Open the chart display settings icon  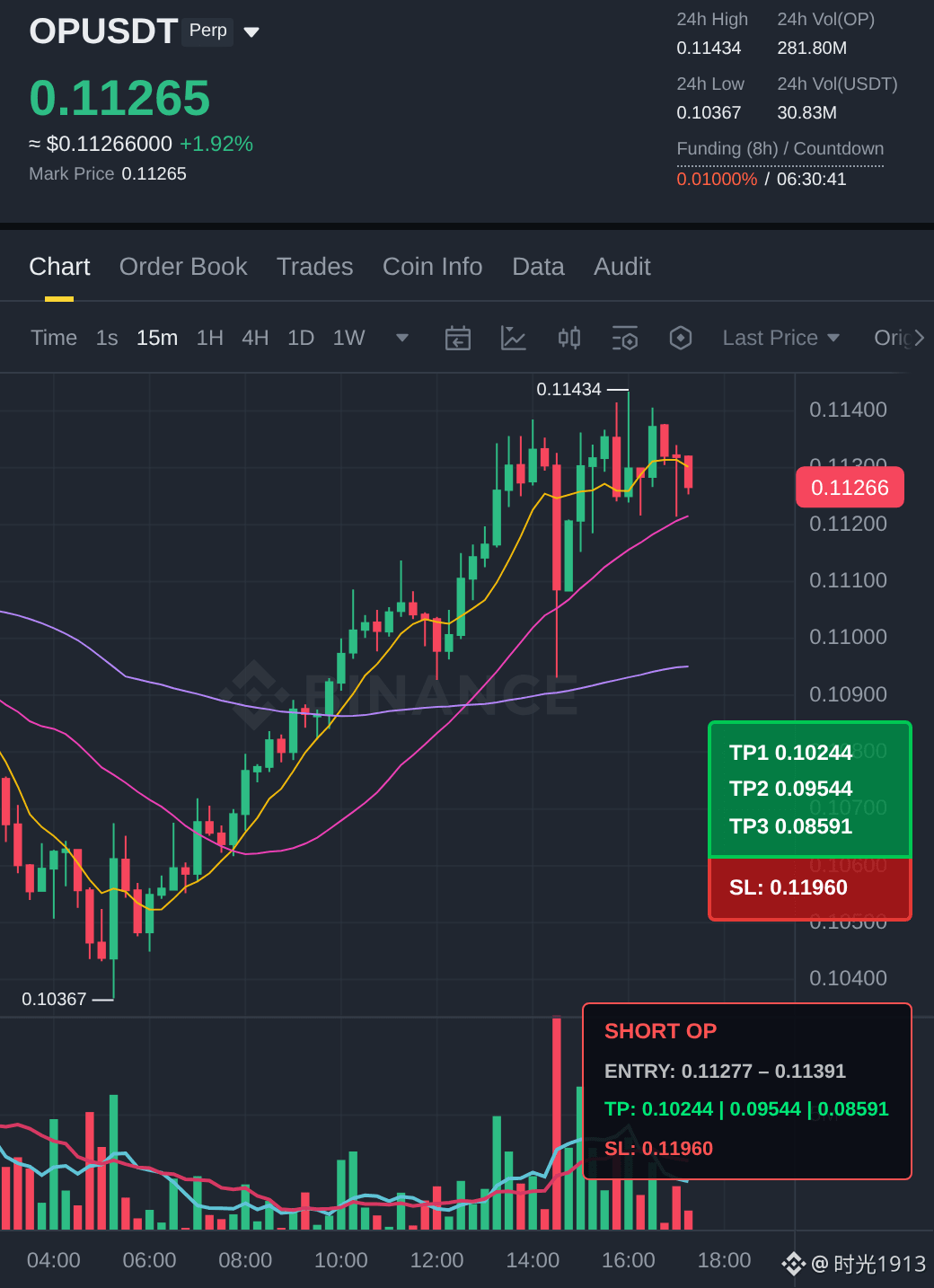[625, 338]
